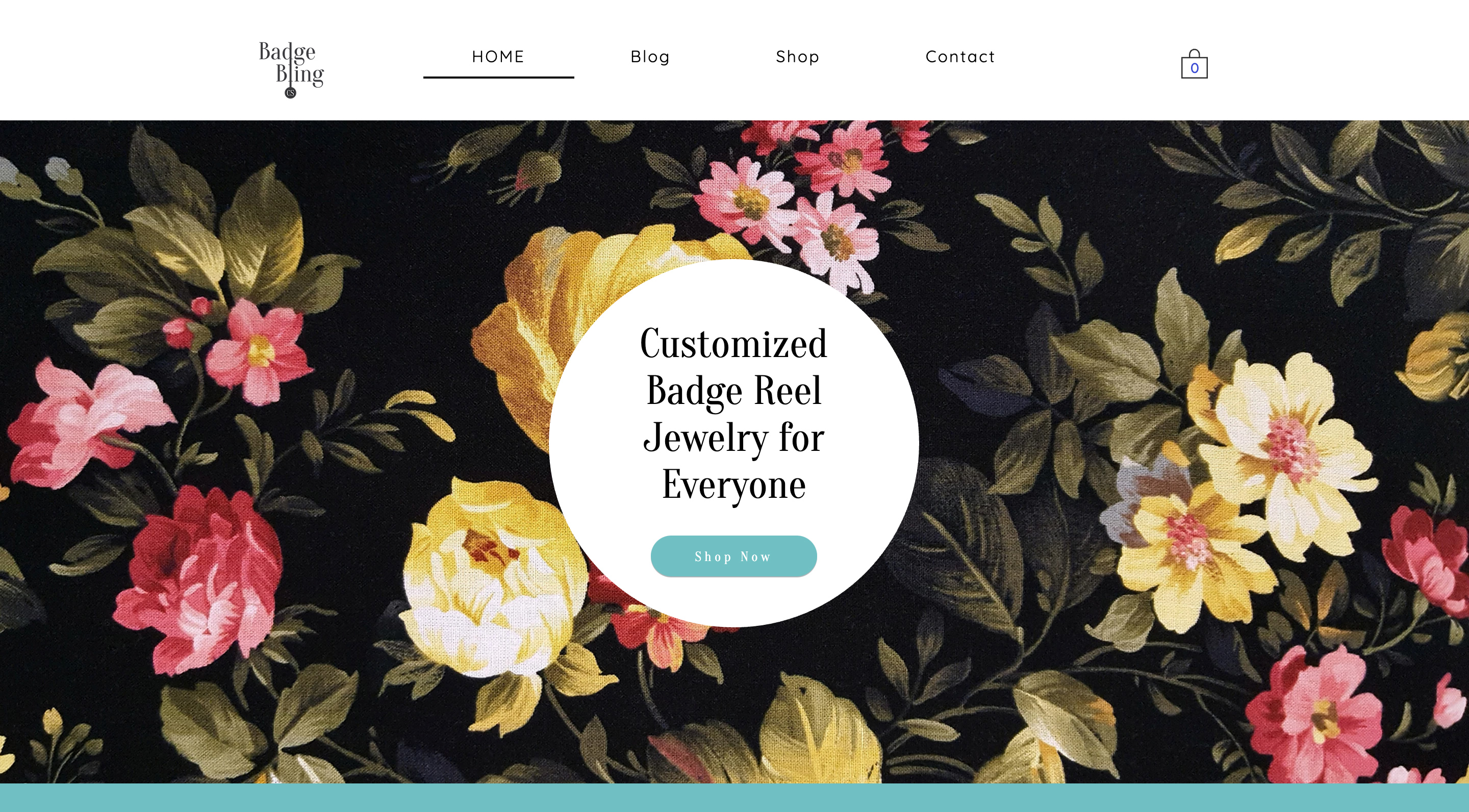
Task: Open the Contact page link
Action: tap(960, 57)
